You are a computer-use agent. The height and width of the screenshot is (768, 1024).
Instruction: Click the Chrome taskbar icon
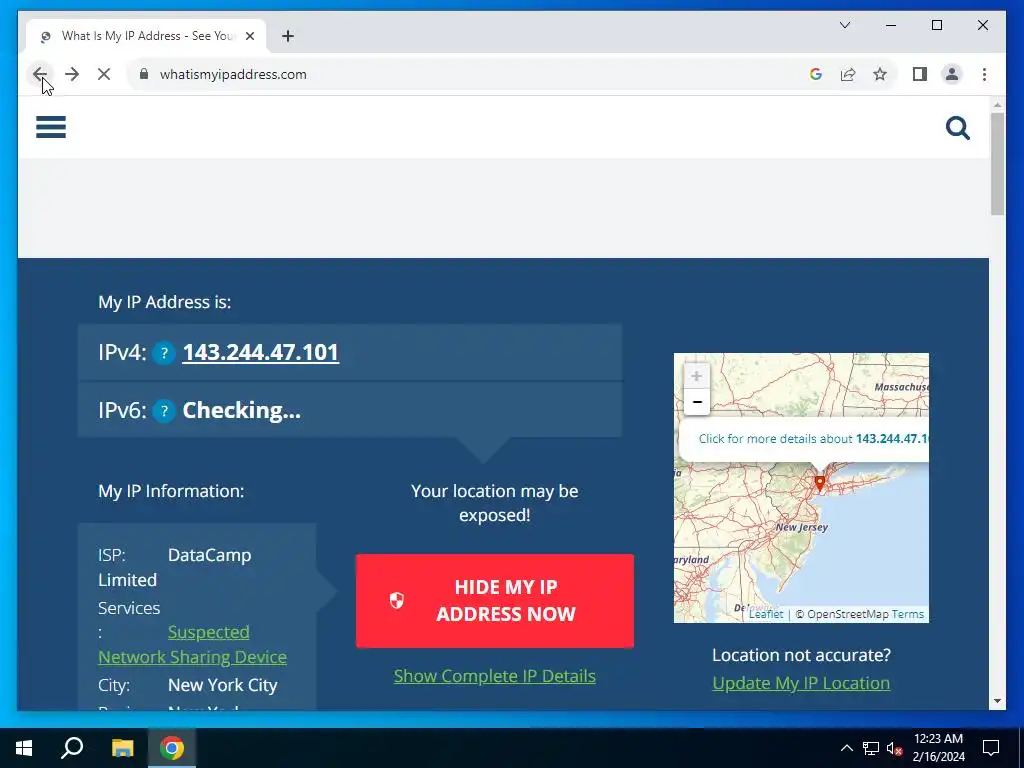point(172,748)
